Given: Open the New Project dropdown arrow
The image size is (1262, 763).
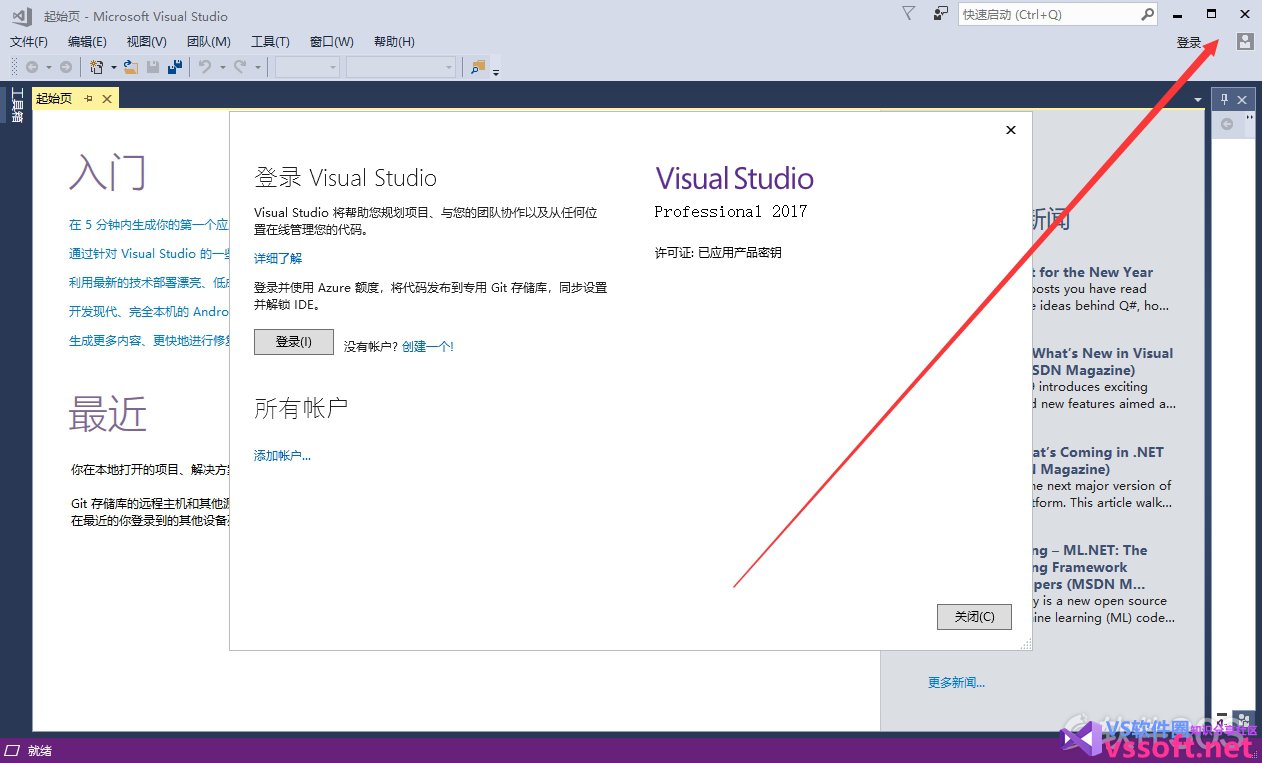Looking at the screenshot, I should pos(114,68).
